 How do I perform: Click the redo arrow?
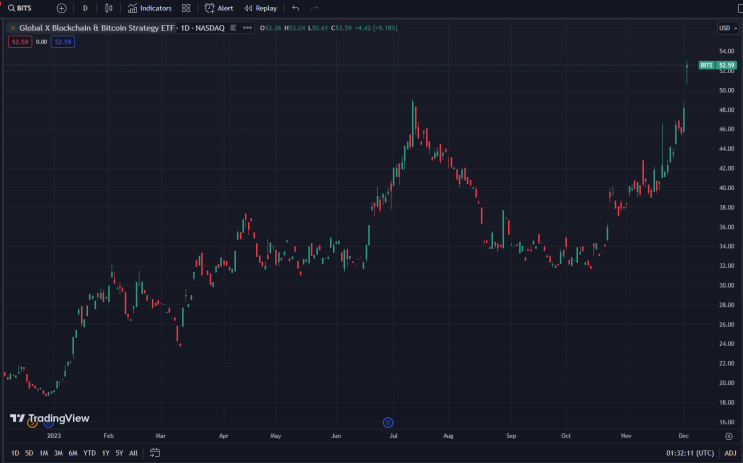point(314,8)
